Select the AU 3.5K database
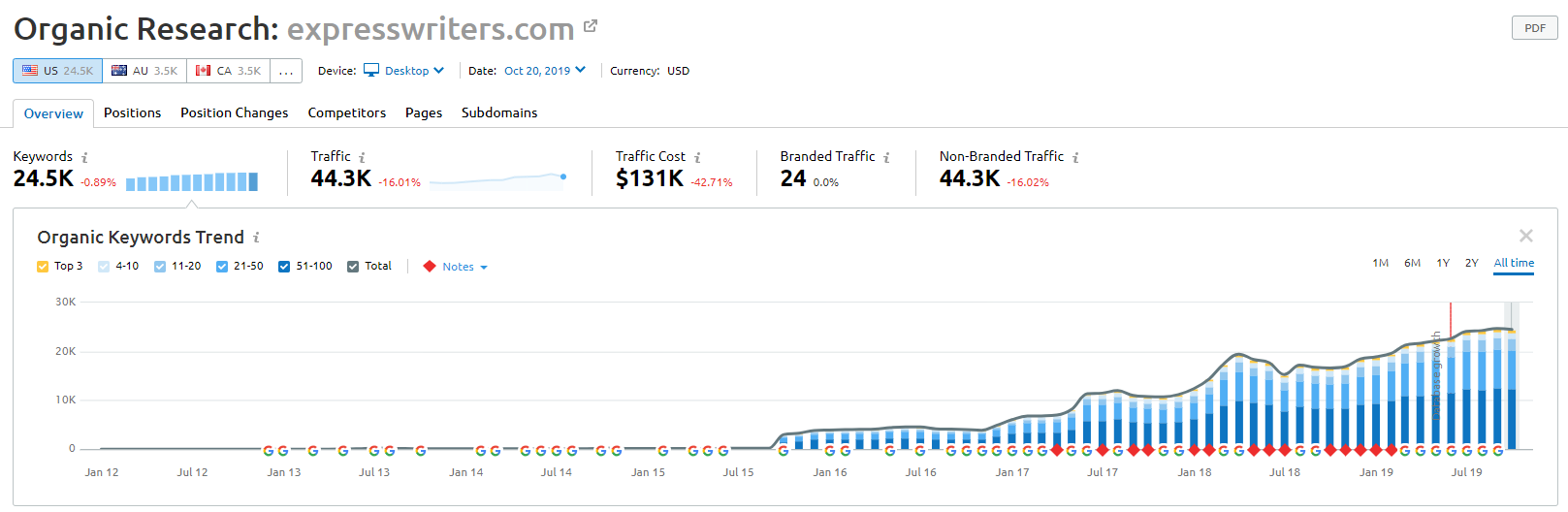1568x512 pixels. (x=144, y=71)
